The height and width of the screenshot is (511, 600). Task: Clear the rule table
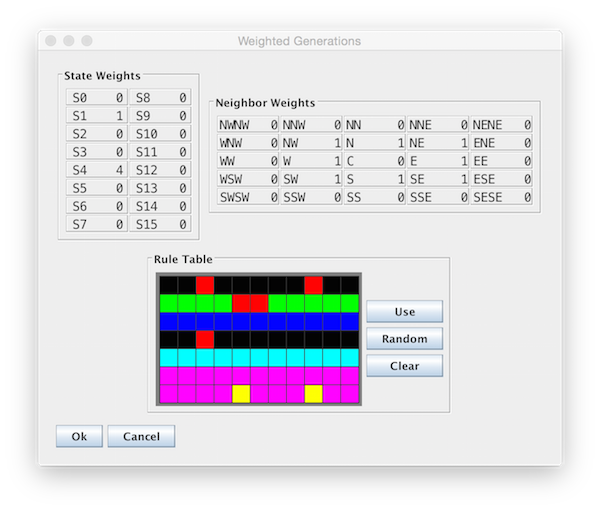click(404, 366)
